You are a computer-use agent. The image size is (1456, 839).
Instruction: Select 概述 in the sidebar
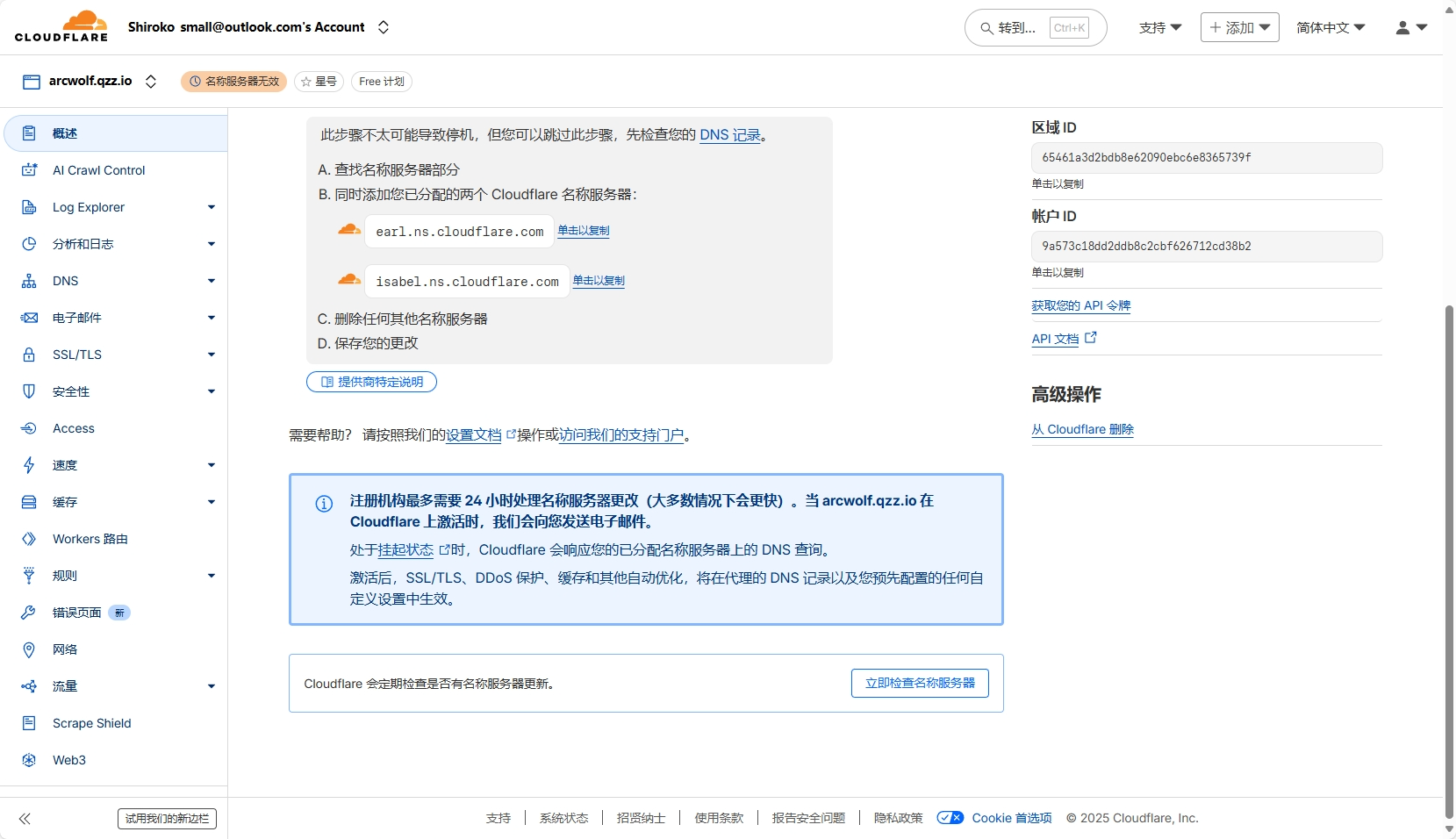point(65,133)
